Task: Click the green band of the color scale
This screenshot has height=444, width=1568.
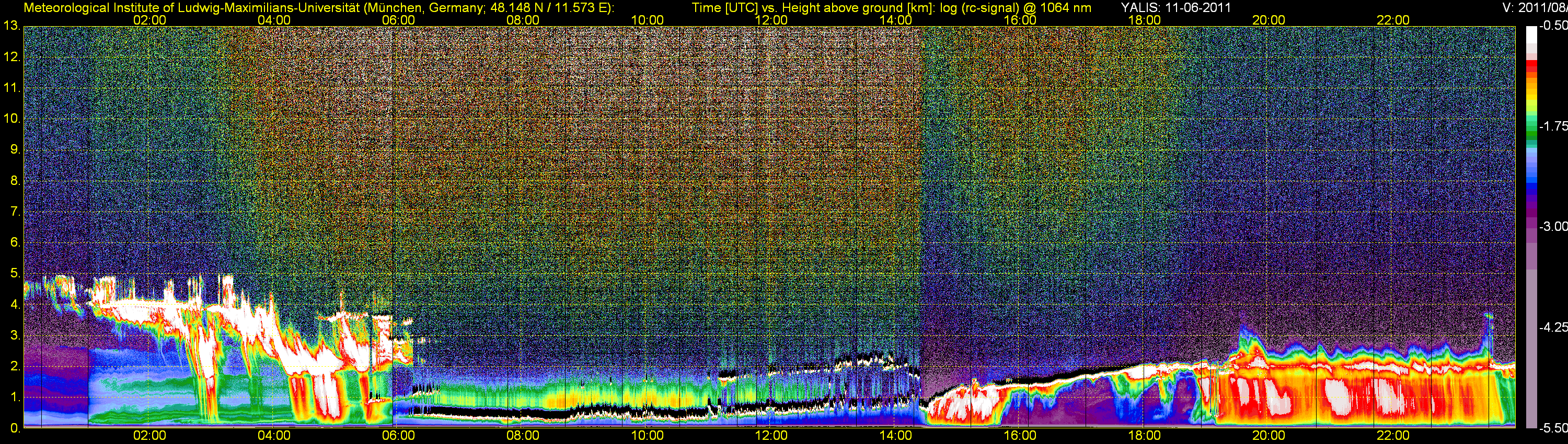Action: point(1531,135)
